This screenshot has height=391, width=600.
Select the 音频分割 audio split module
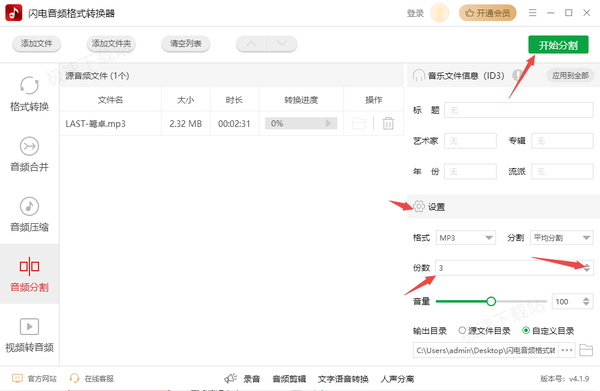[x=29, y=274]
